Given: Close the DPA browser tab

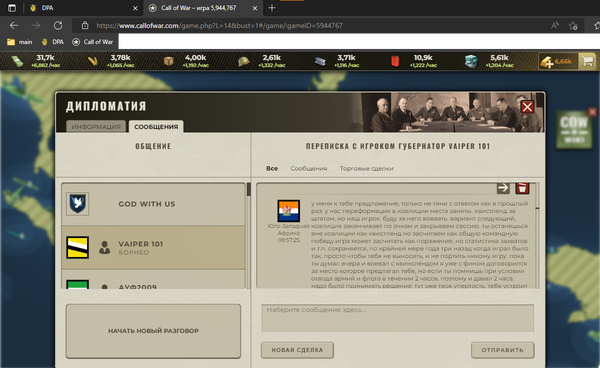Looking at the screenshot, I should coord(135,8).
